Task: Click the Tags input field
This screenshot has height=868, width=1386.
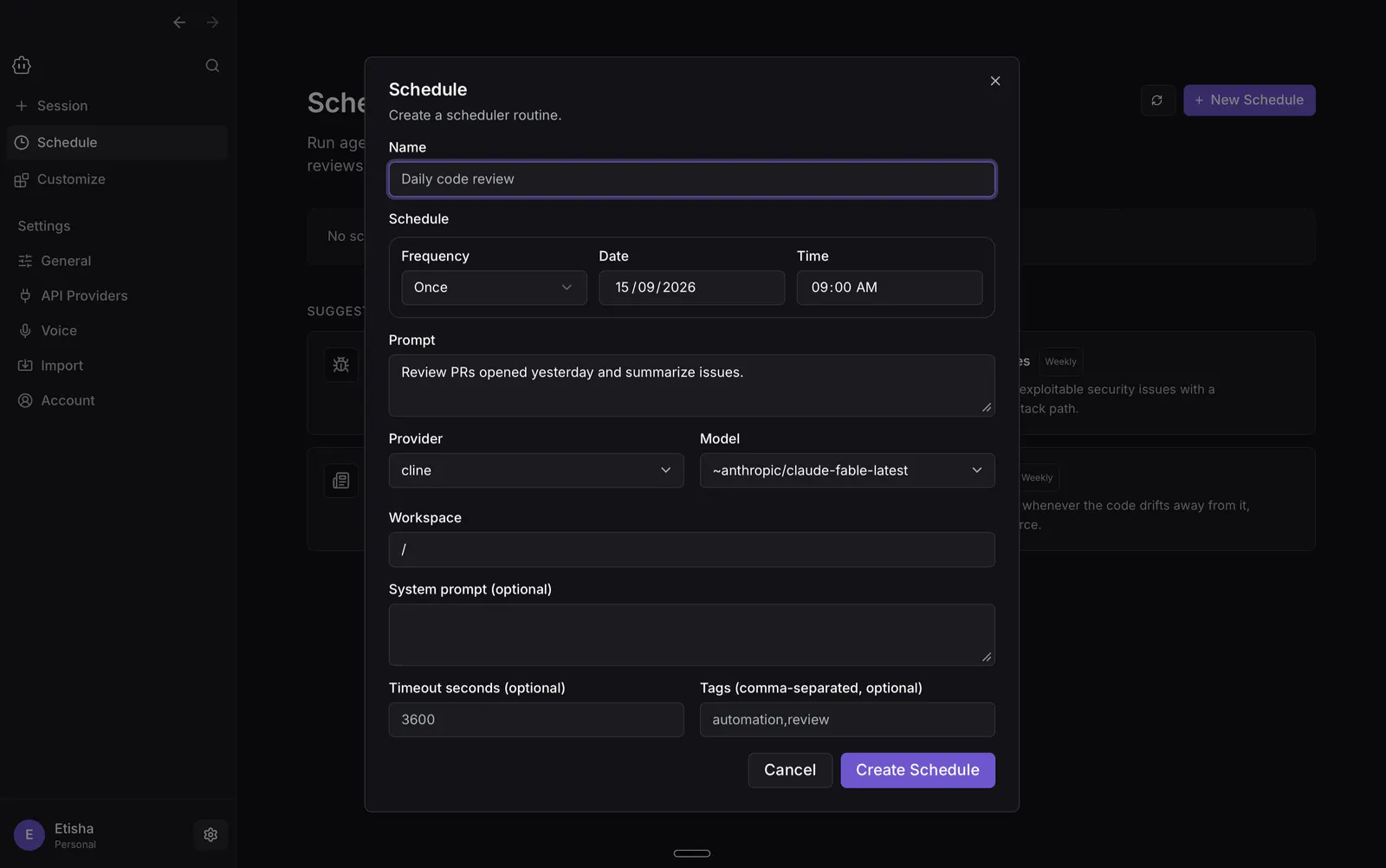Action: 847,720
